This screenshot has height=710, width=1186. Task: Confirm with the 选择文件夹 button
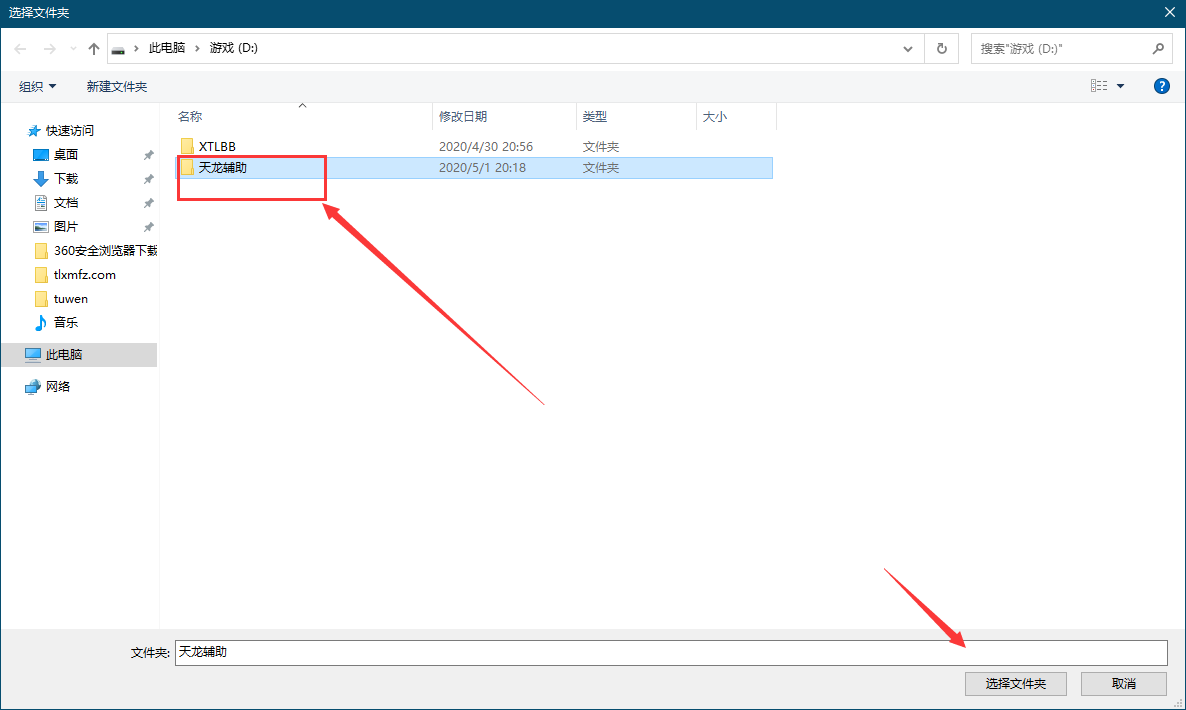tap(1016, 684)
